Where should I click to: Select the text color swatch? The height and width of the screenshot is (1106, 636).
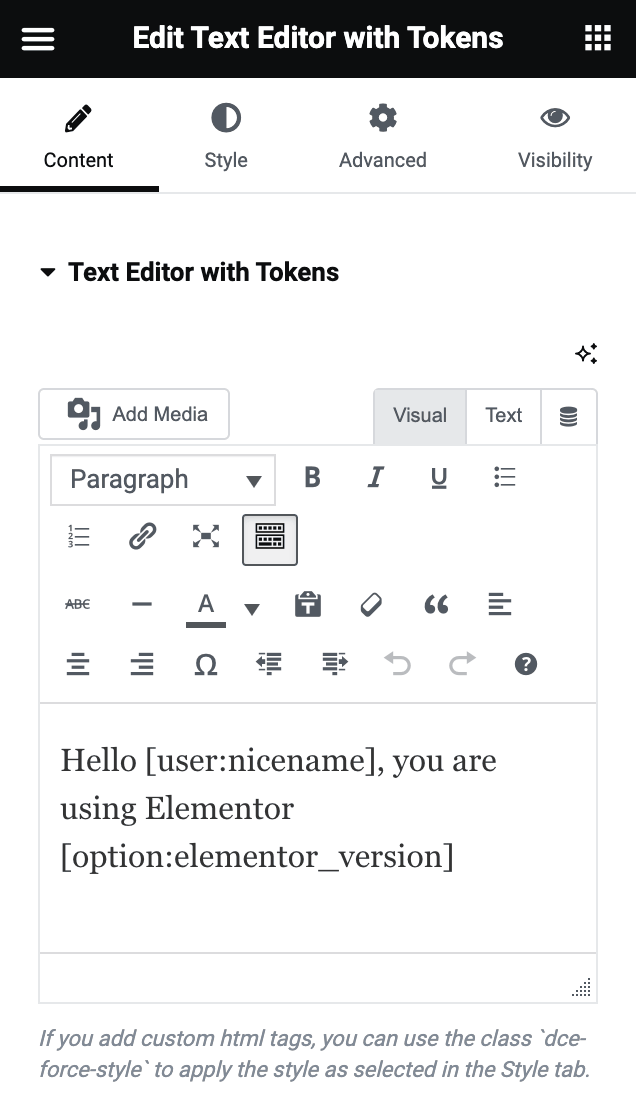coord(205,604)
